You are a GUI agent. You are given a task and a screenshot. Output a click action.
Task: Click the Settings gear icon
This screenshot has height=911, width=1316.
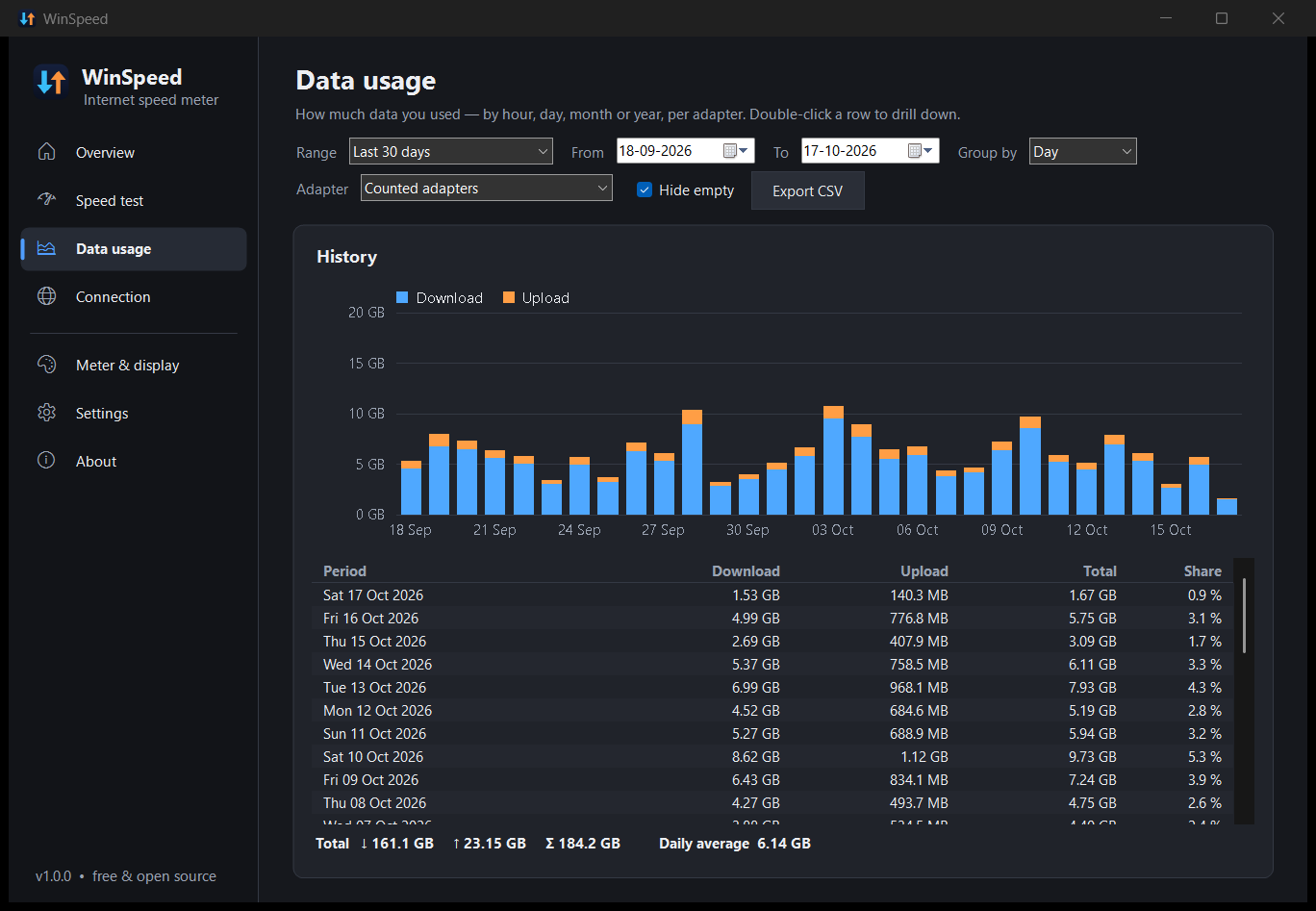[x=46, y=413]
